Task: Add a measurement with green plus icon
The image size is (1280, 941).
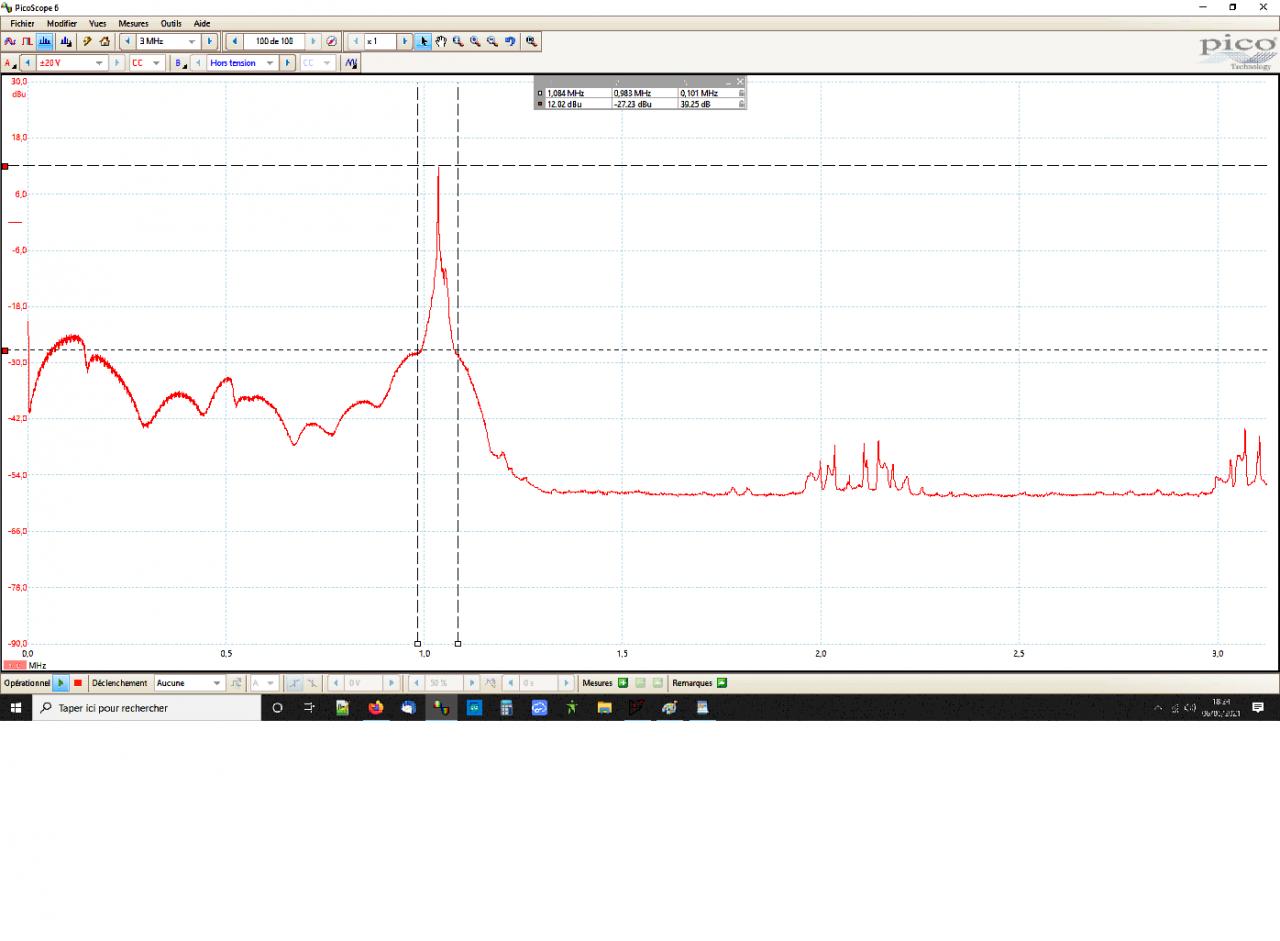Action: click(623, 683)
